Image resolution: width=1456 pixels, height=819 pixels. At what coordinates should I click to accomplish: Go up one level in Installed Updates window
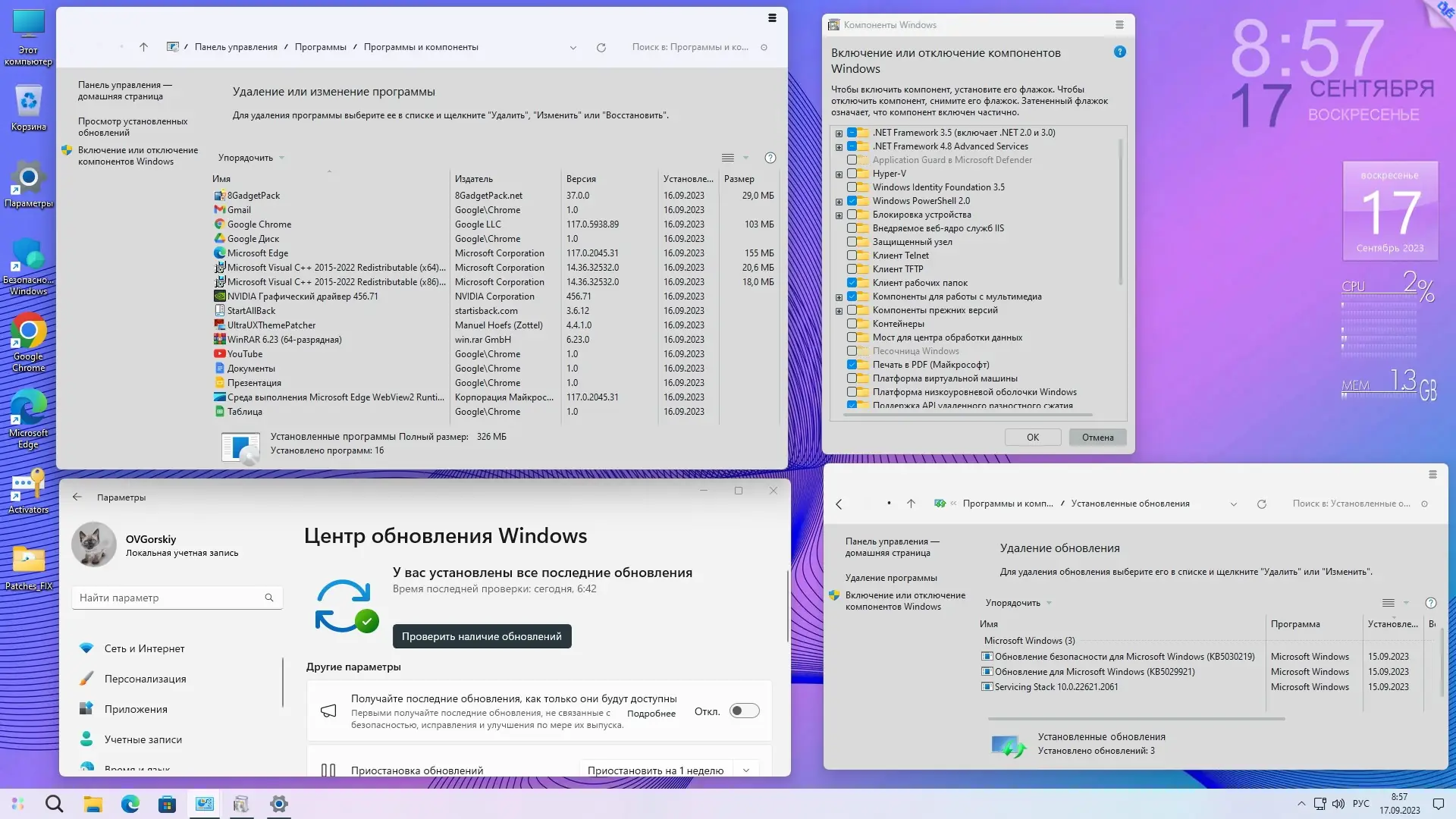pos(911,504)
